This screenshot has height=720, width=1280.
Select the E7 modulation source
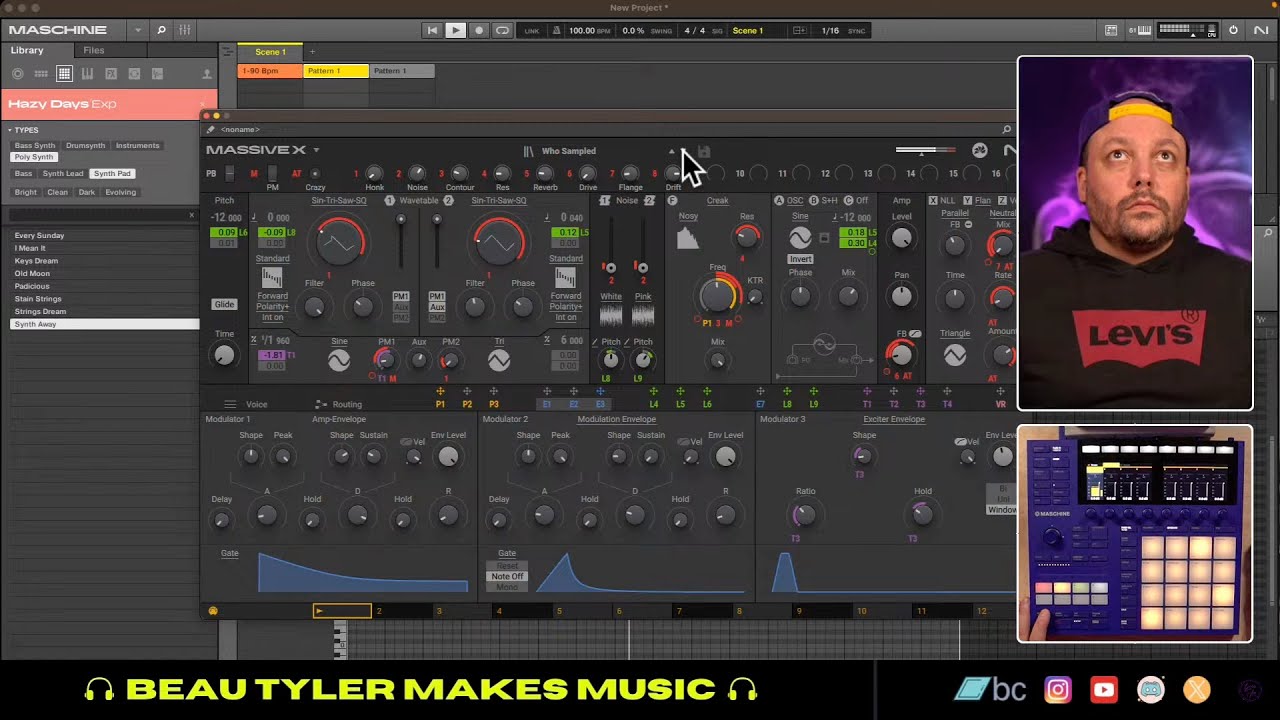[761, 404]
